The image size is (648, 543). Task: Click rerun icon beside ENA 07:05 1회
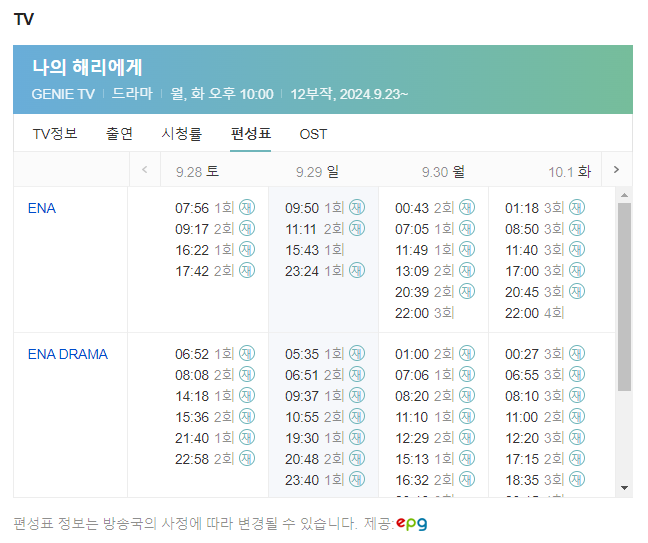(x=467, y=229)
